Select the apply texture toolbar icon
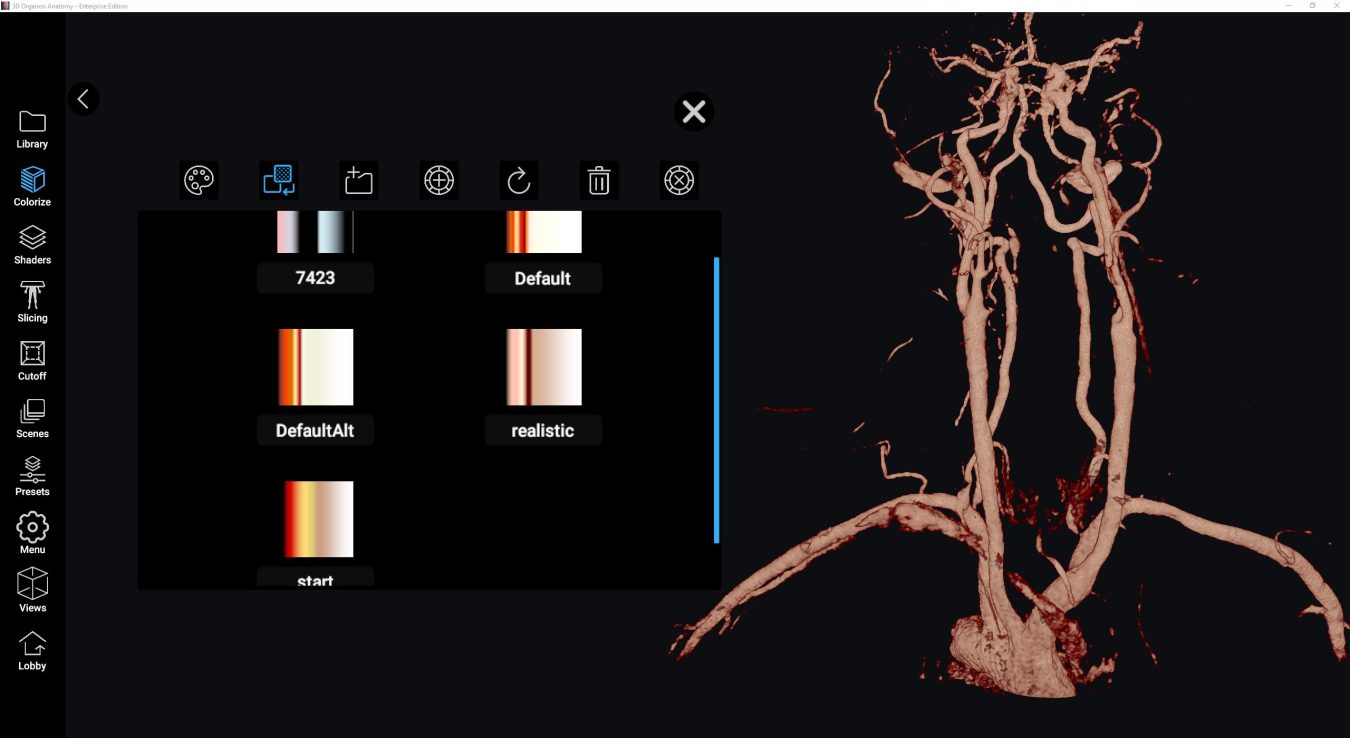The height and width of the screenshot is (738, 1350). (278, 180)
